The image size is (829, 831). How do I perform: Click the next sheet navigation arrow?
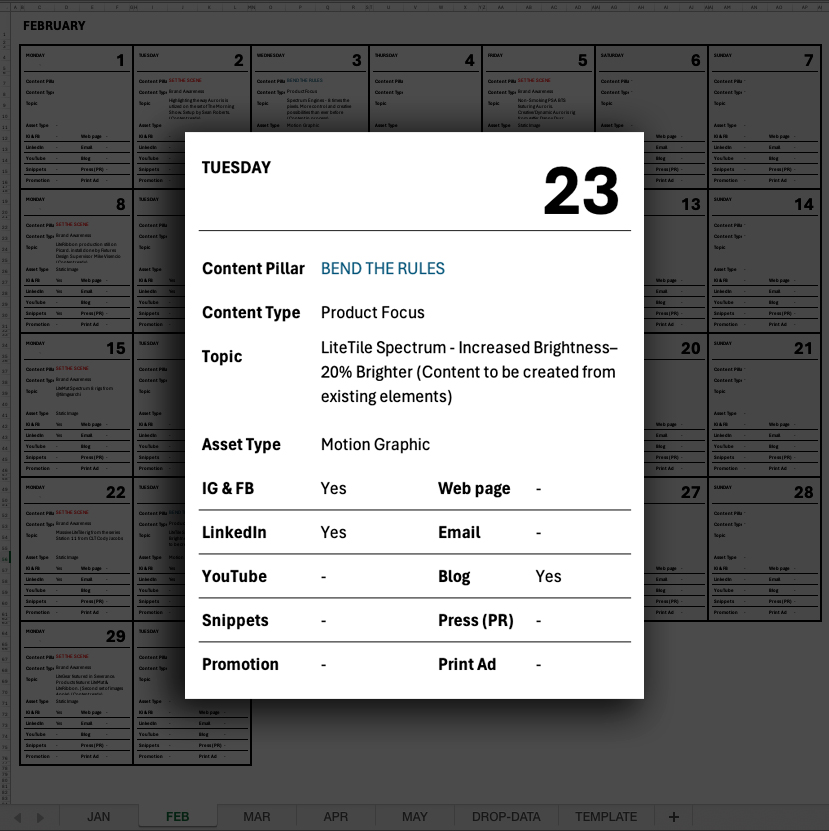pos(40,817)
